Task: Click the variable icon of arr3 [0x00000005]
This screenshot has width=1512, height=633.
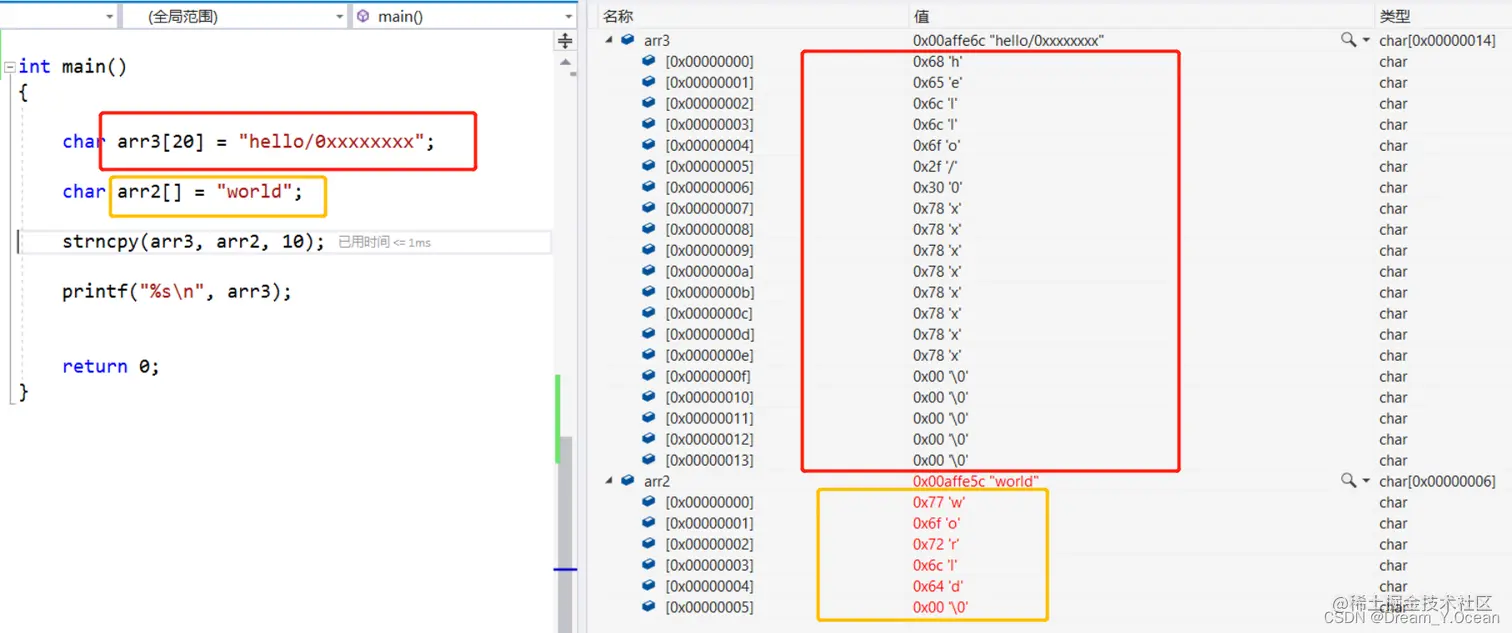Action: 649,166
